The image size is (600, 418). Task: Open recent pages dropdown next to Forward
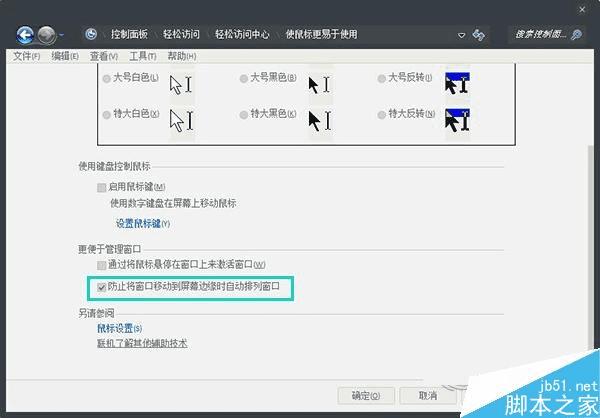62,35
